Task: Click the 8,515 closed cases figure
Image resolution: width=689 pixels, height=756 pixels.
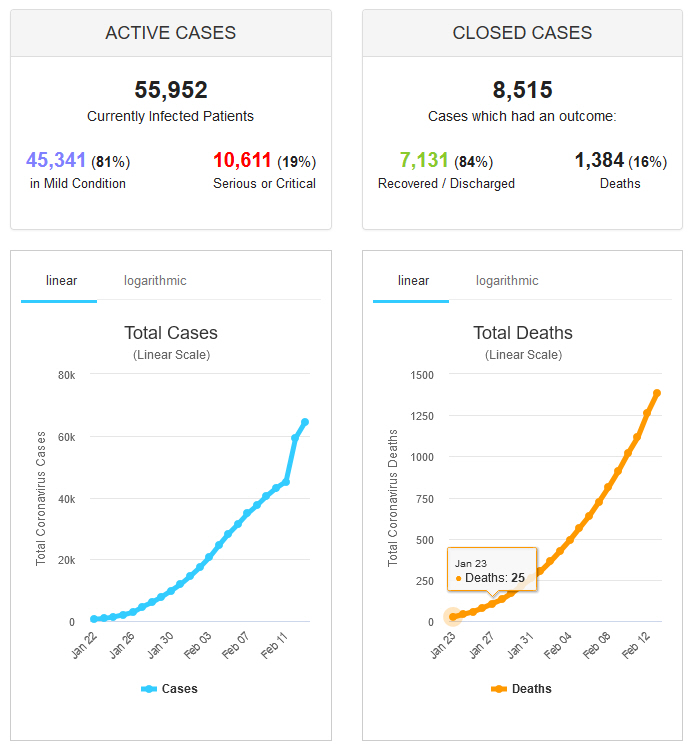Action: (x=522, y=90)
